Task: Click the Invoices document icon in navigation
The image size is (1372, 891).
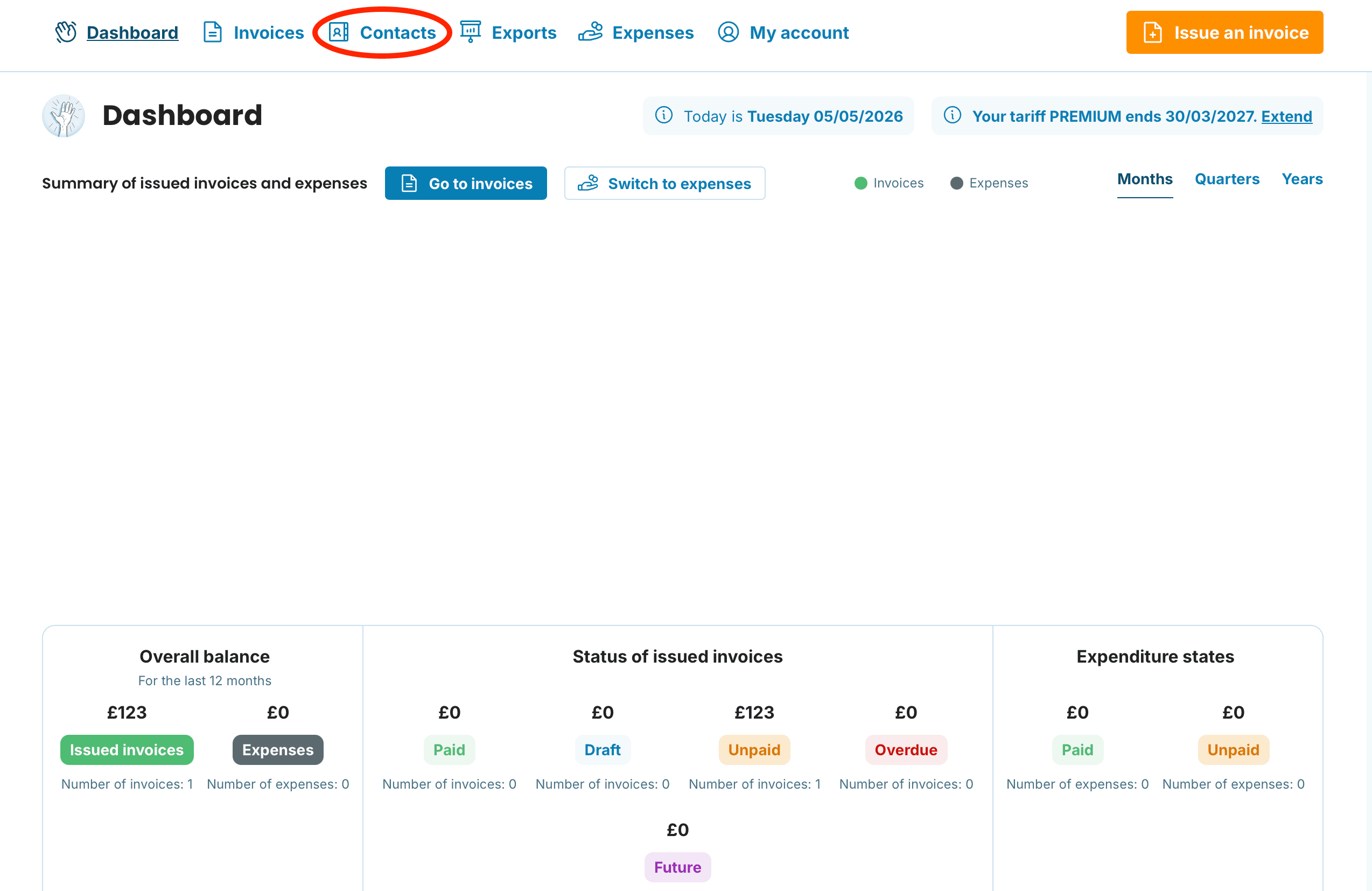Action: [213, 32]
